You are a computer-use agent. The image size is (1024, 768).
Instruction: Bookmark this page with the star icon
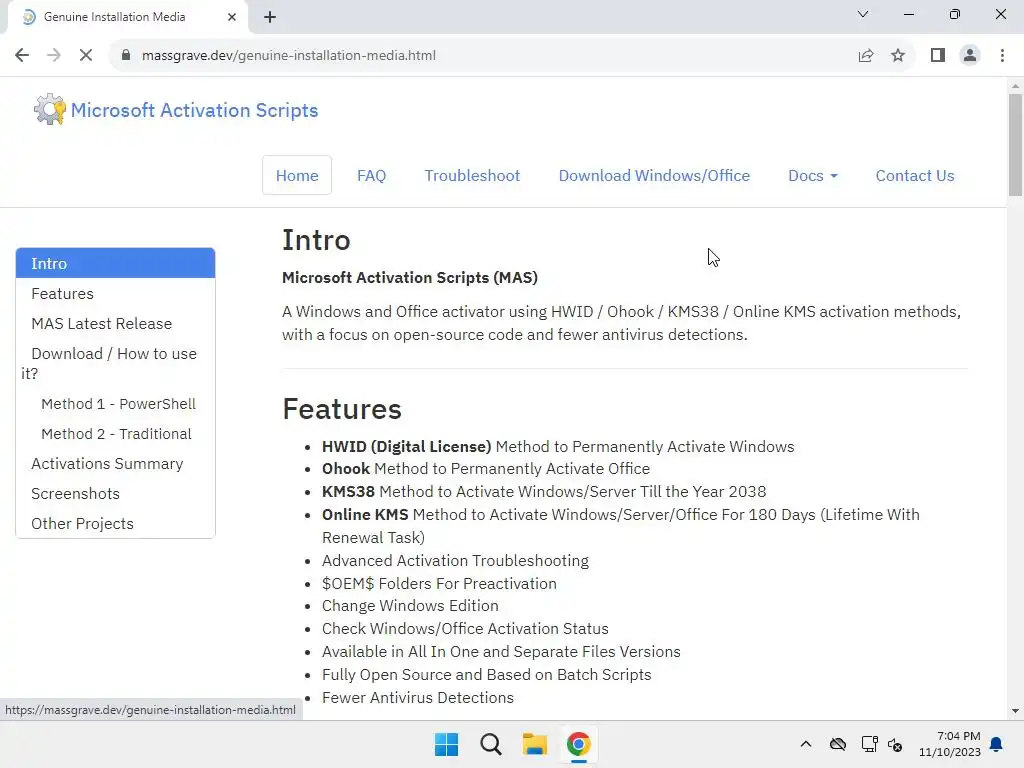point(898,56)
